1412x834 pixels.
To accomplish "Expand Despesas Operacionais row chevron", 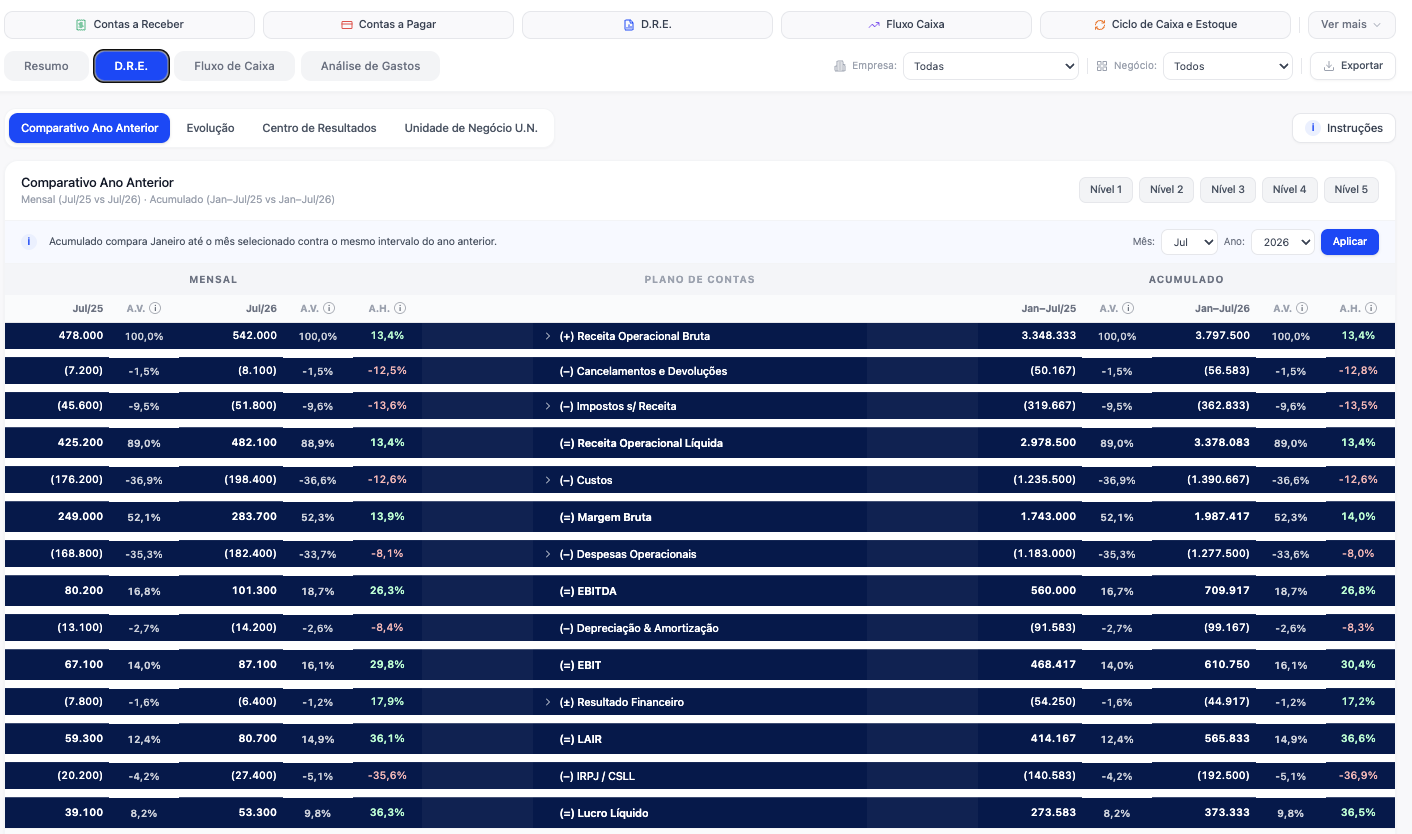I will (x=548, y=554).
